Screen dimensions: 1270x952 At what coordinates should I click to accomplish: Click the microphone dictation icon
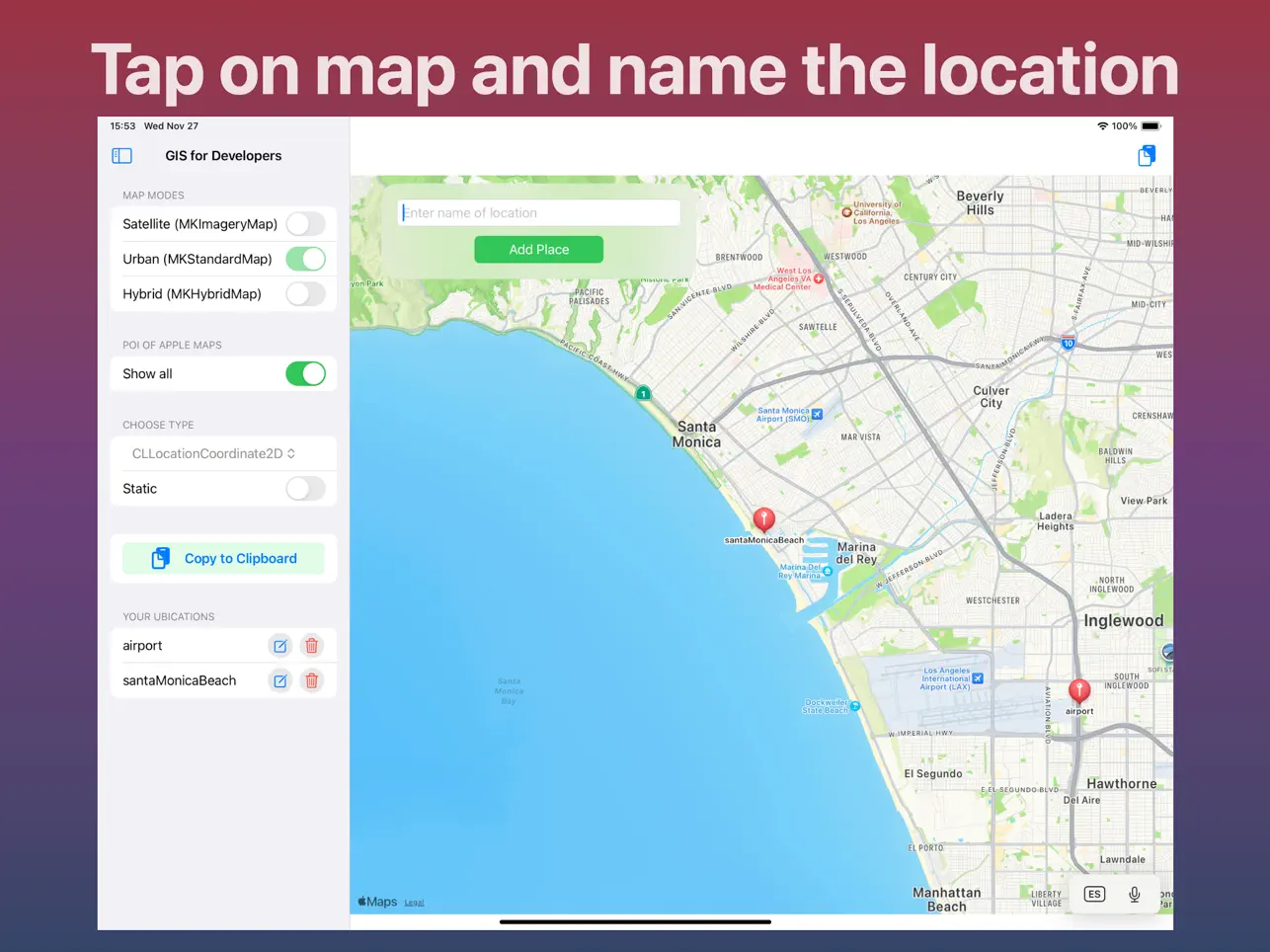point(1134,894)
